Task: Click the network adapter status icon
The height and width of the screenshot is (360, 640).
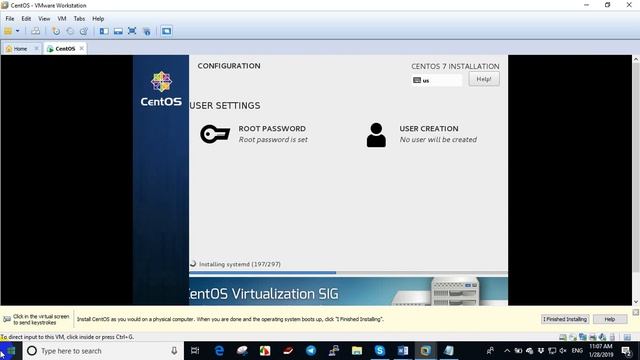Action: coord(583,337)
